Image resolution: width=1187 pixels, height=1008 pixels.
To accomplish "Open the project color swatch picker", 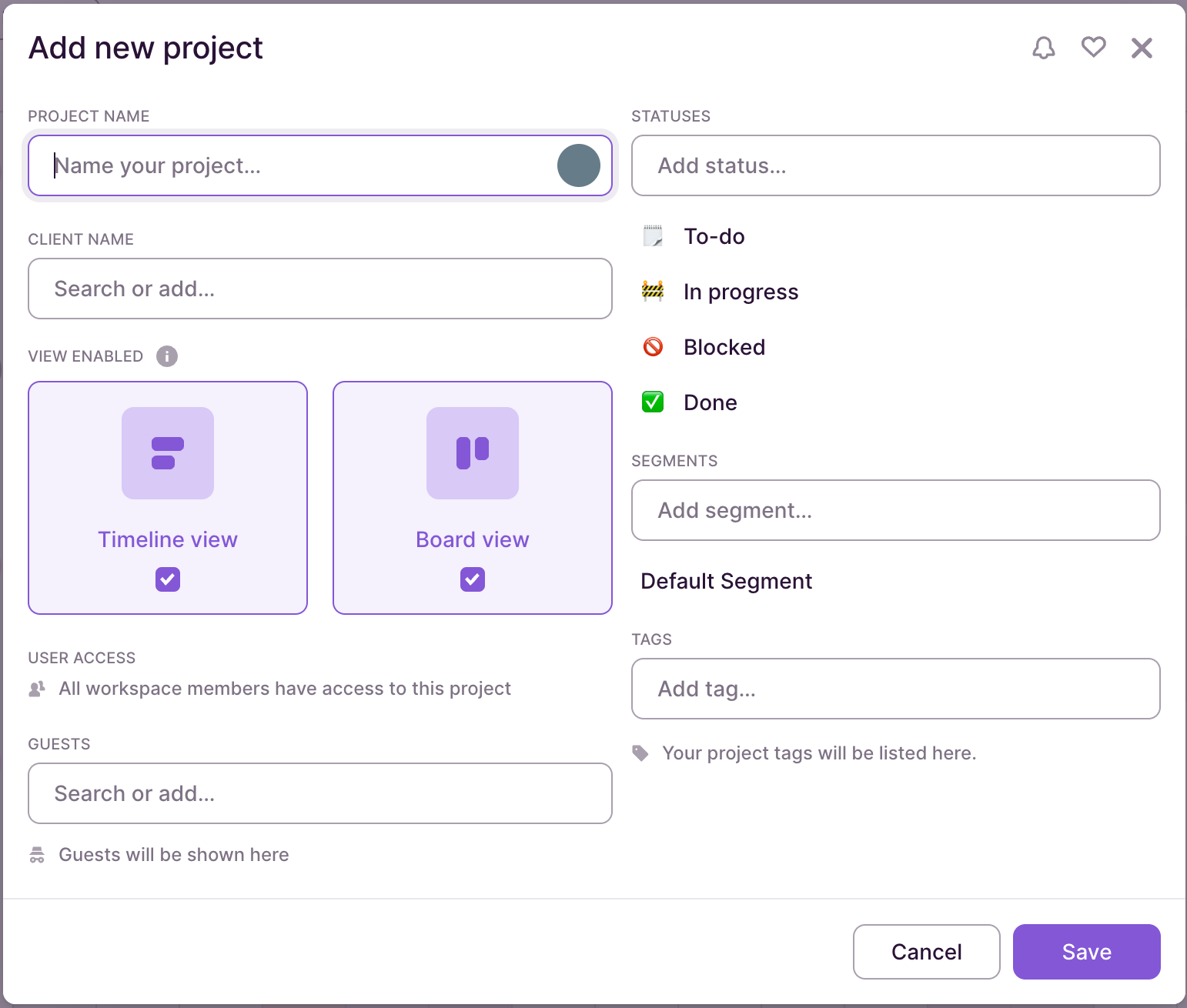I will [x=578, y=165].
